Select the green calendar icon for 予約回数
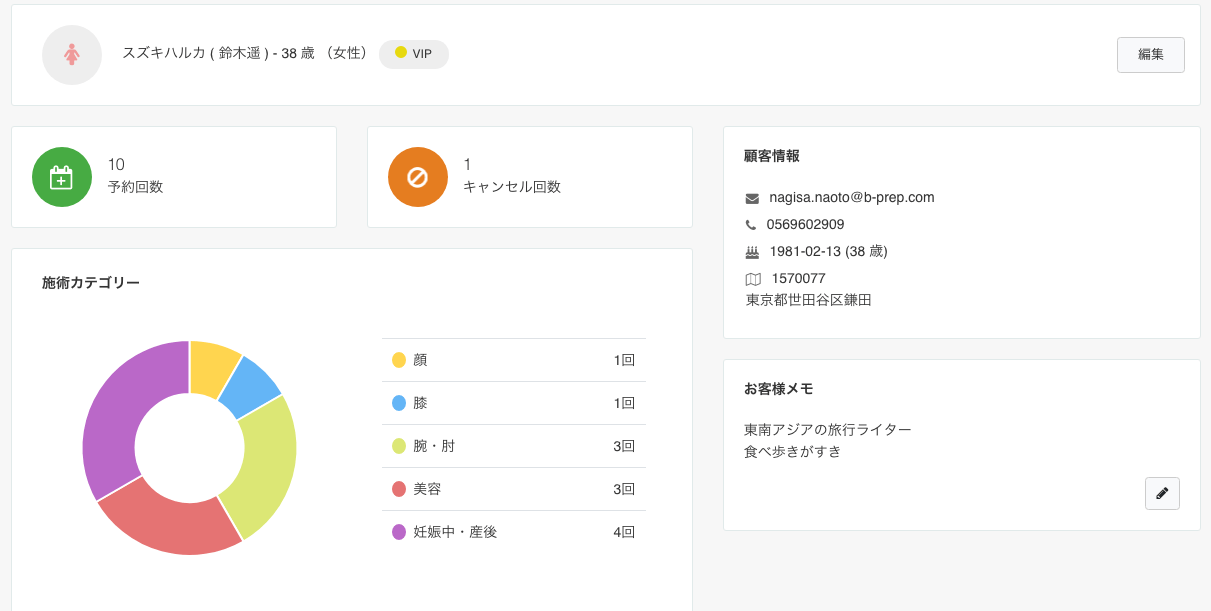 61,176
